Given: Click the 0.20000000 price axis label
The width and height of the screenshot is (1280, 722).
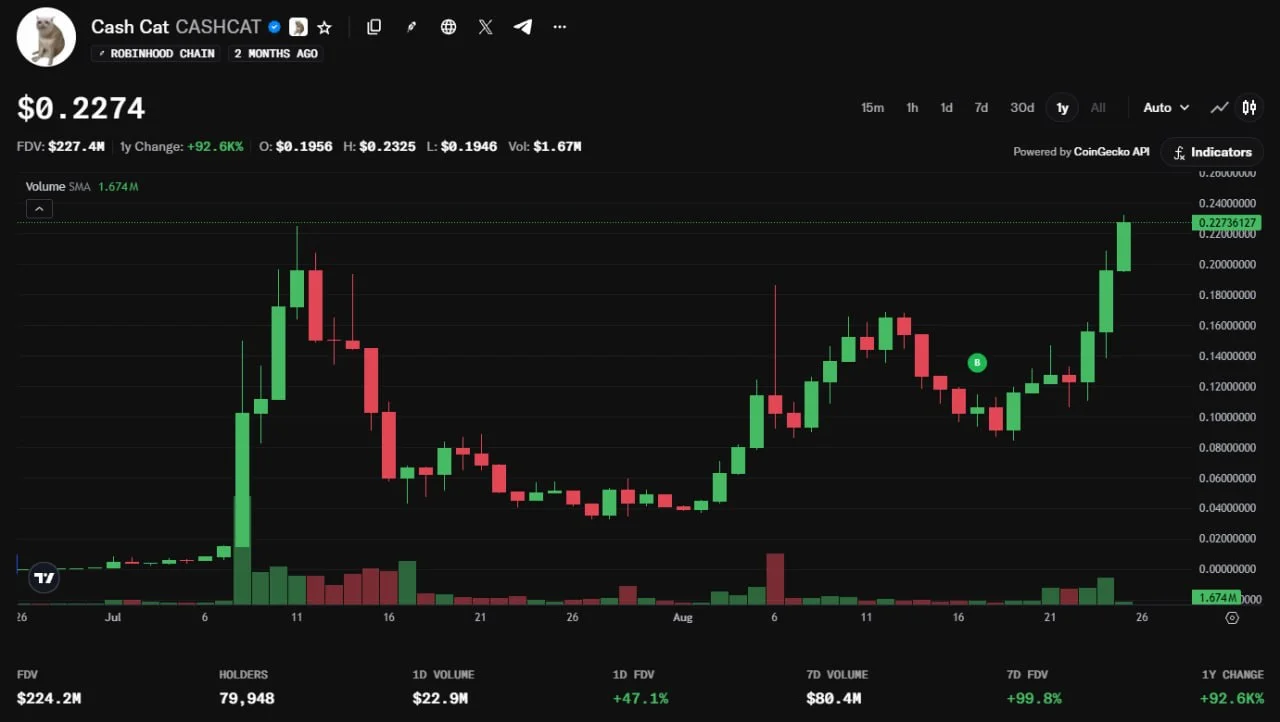Looking at the screenshot, I should coord(1225,264).
